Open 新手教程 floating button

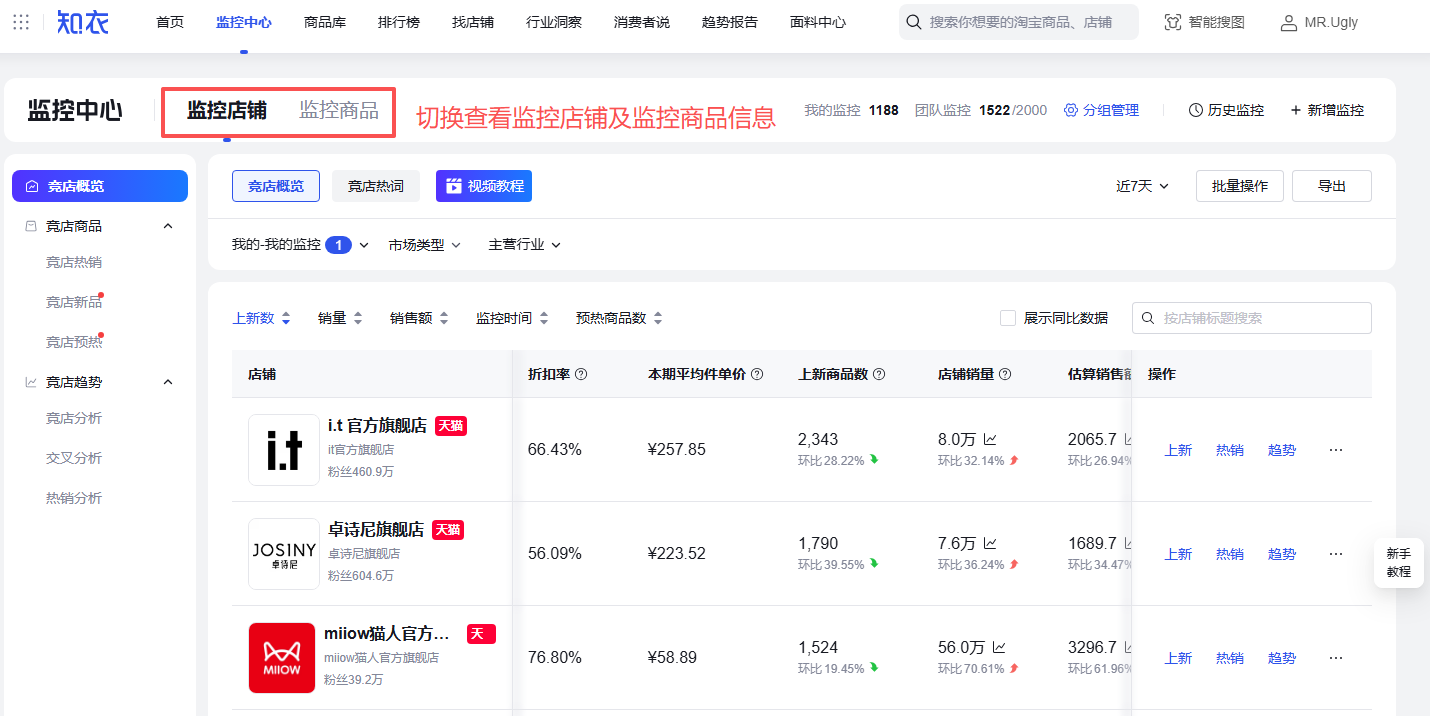pos(1399,562)
